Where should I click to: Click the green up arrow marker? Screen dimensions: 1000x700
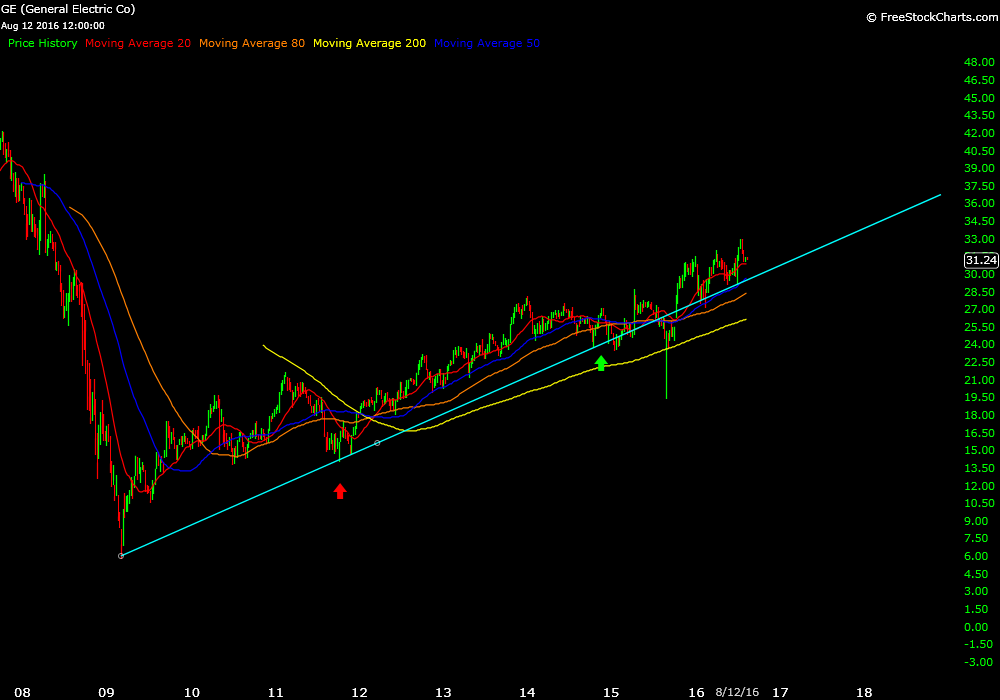(x=601, y=363)
